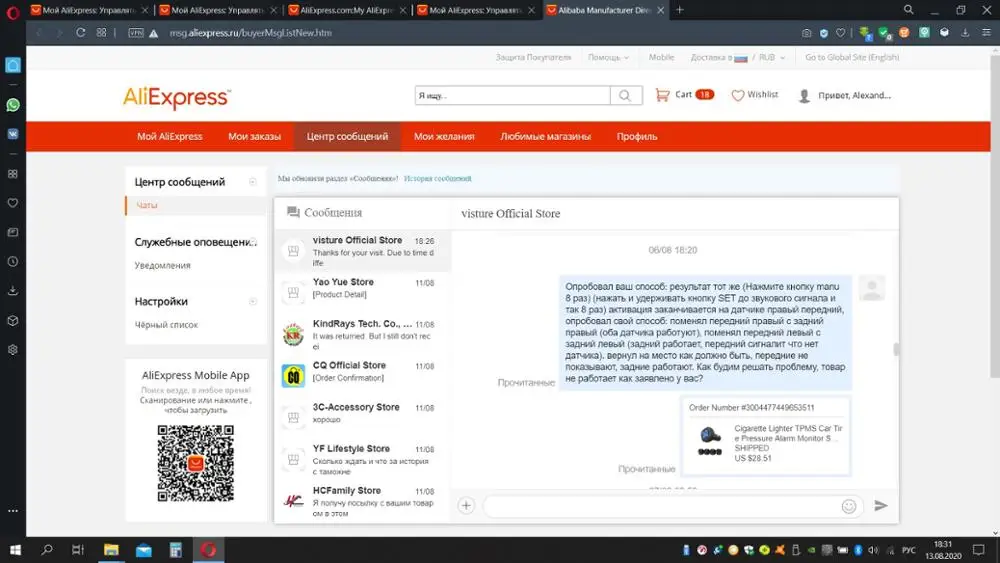Open Mail app from taskbar
The width and height of the screenshot is (1000, 563).
(x=143, y=550)
